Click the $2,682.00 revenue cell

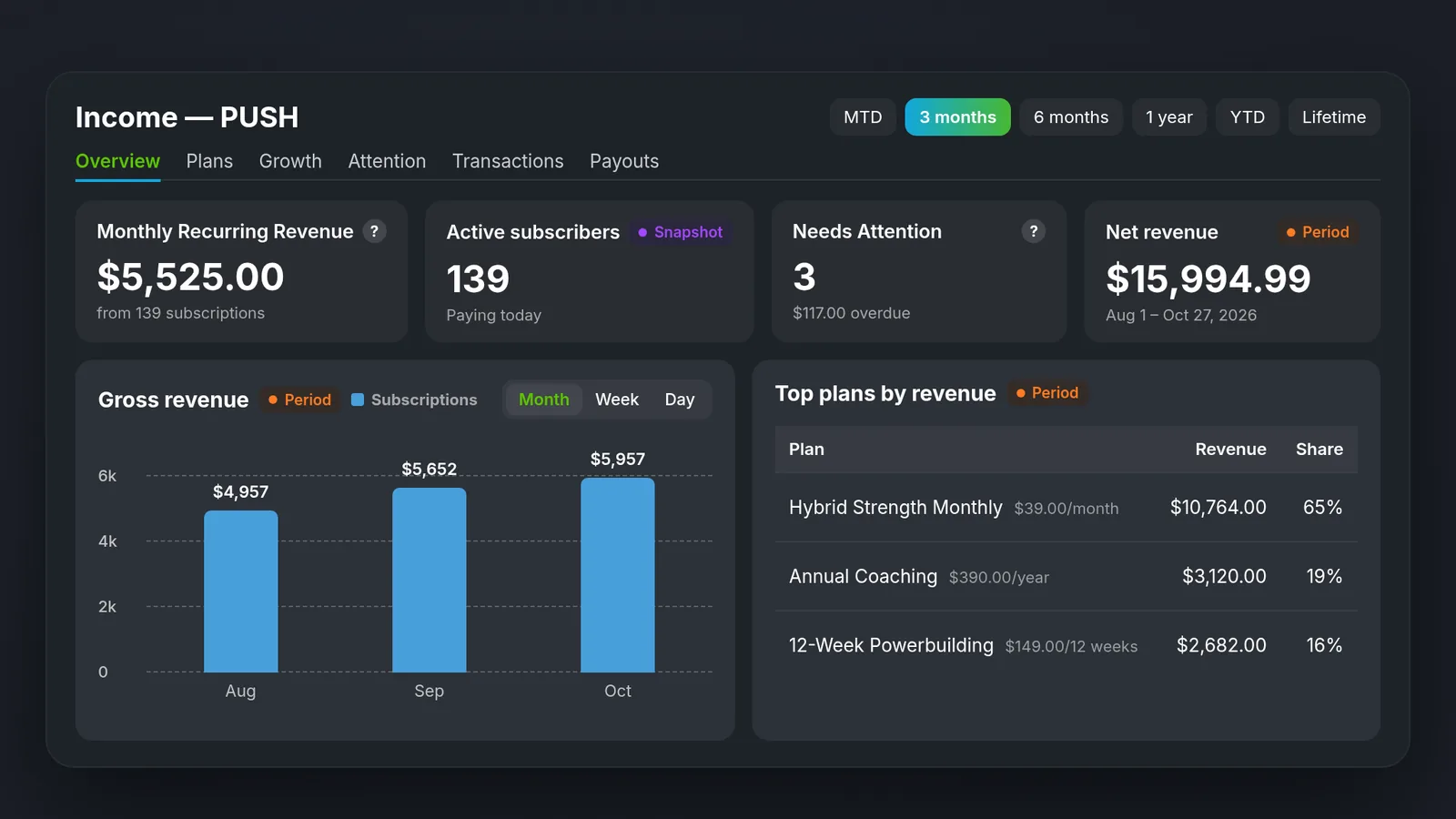coord(1221,645)
